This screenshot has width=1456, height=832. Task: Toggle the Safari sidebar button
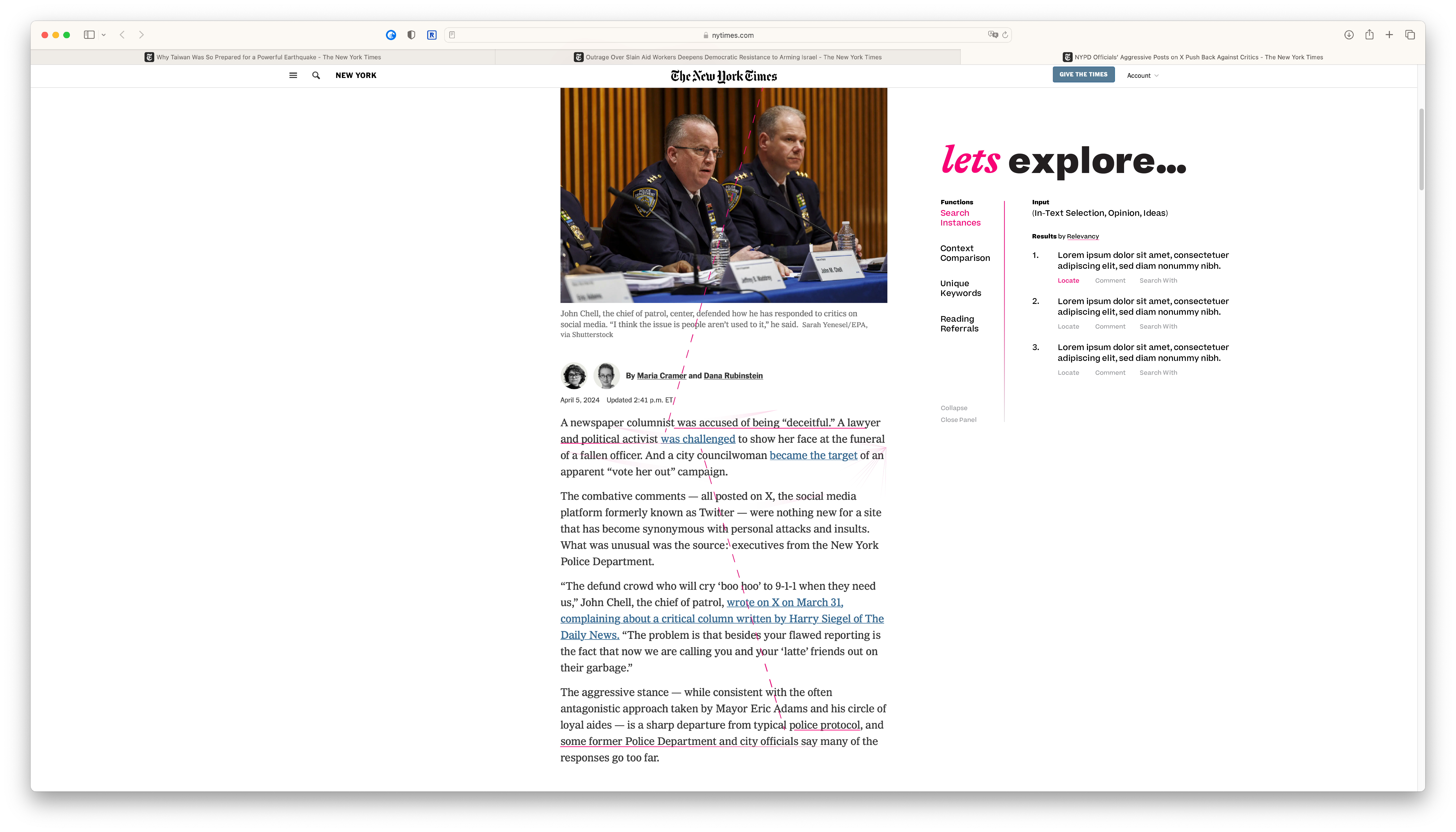click(89, 35)
